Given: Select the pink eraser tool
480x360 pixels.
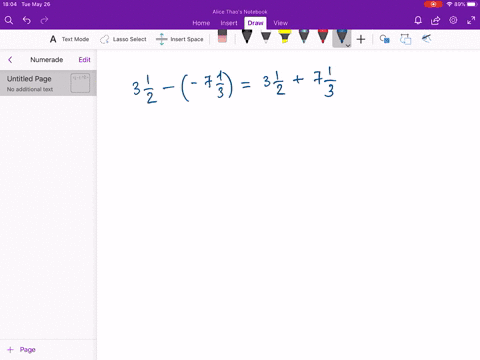Looking at the screenshot, I should point(222,36).
